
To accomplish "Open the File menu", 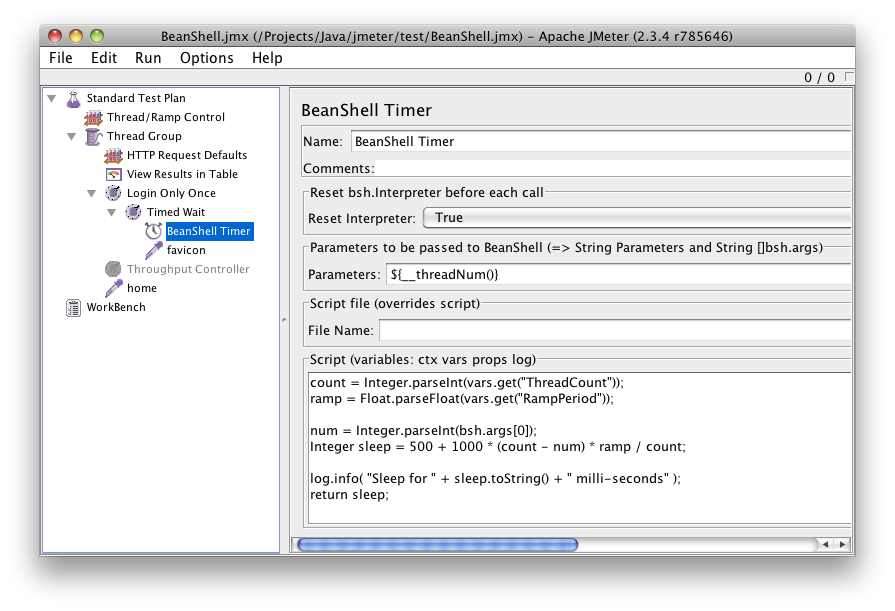I will pos(61,58).
